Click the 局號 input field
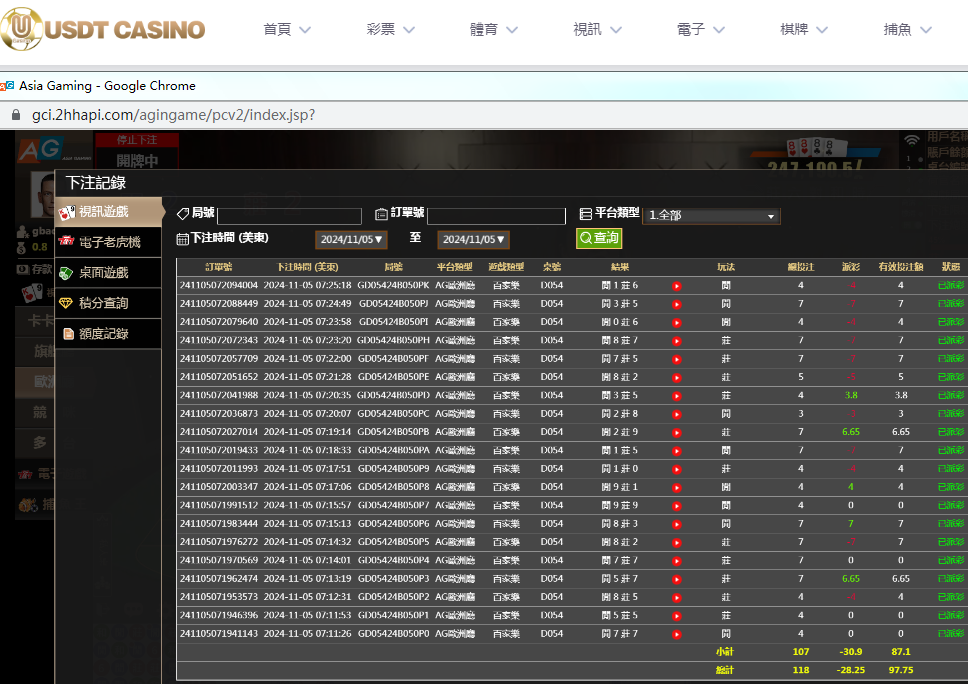The image size is (968, 684). click(x=289, y=216)
